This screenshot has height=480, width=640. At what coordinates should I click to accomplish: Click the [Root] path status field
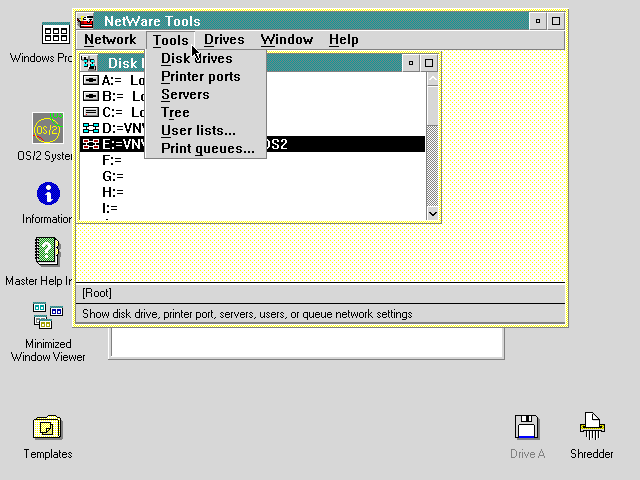(x=320, y=293)
